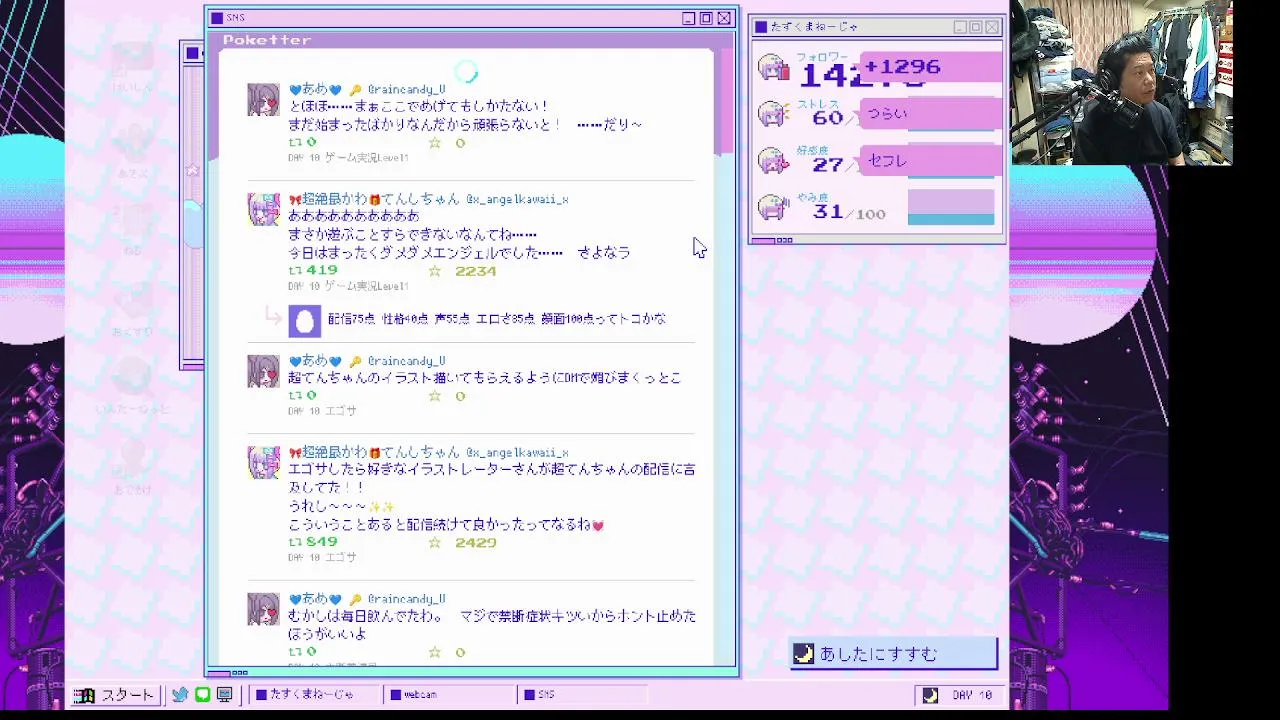Screen dimensions: 1280x720
Task: Open @raincandy_U handle on the とほほ post
Action: 406,90
